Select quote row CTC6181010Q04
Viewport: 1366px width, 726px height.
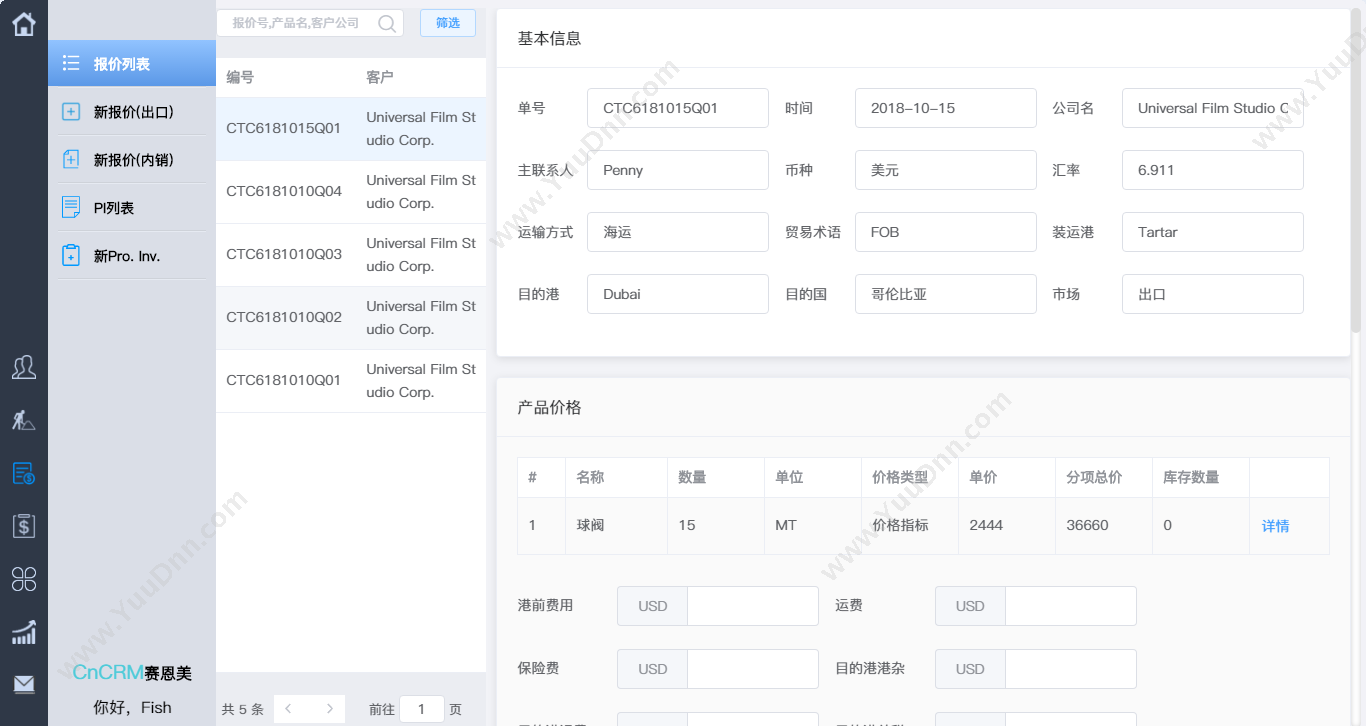point(351,192)
